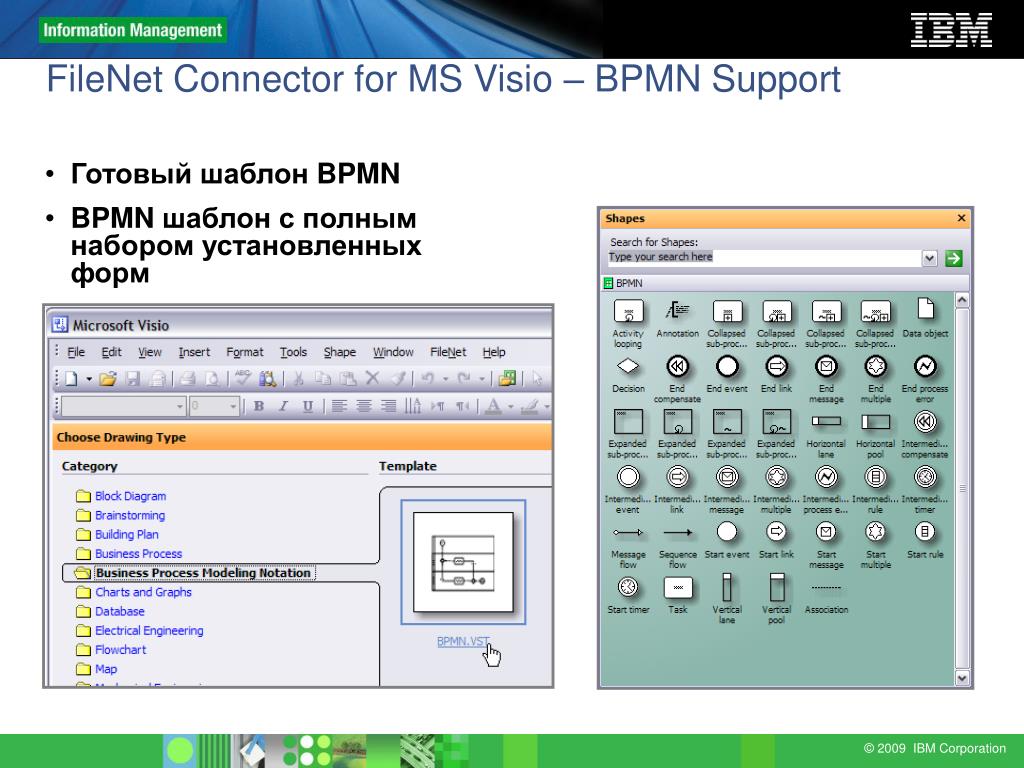This screenshot has height=768, width=1024.
Task: Select the Horizontal lane shape
Action: pos(826,422)
